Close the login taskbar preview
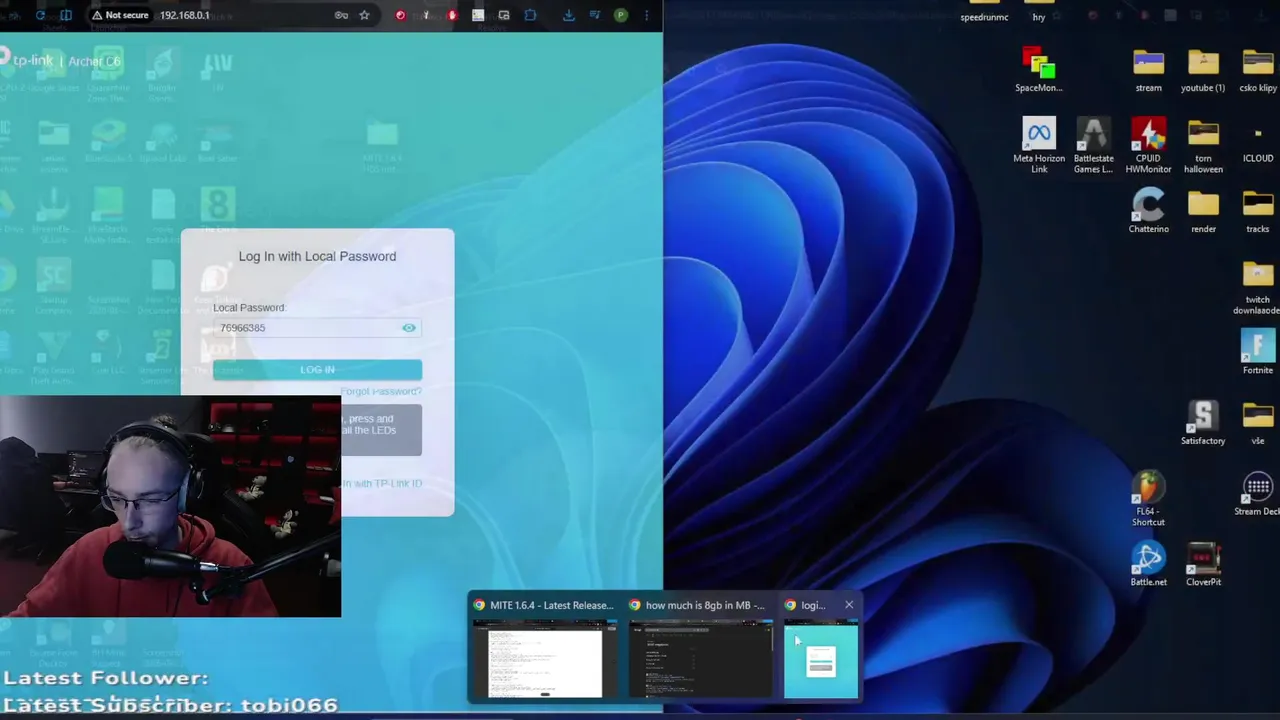The height and width of the screenshot is (720, 1280). (x=849, y=605)
